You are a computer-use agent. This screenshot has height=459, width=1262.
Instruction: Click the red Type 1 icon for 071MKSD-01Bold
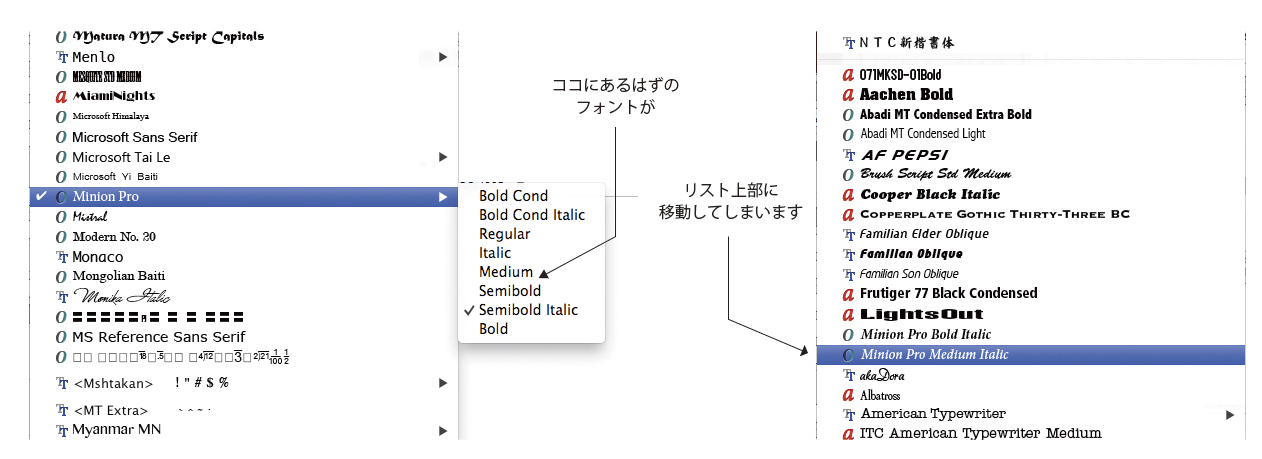849,75
